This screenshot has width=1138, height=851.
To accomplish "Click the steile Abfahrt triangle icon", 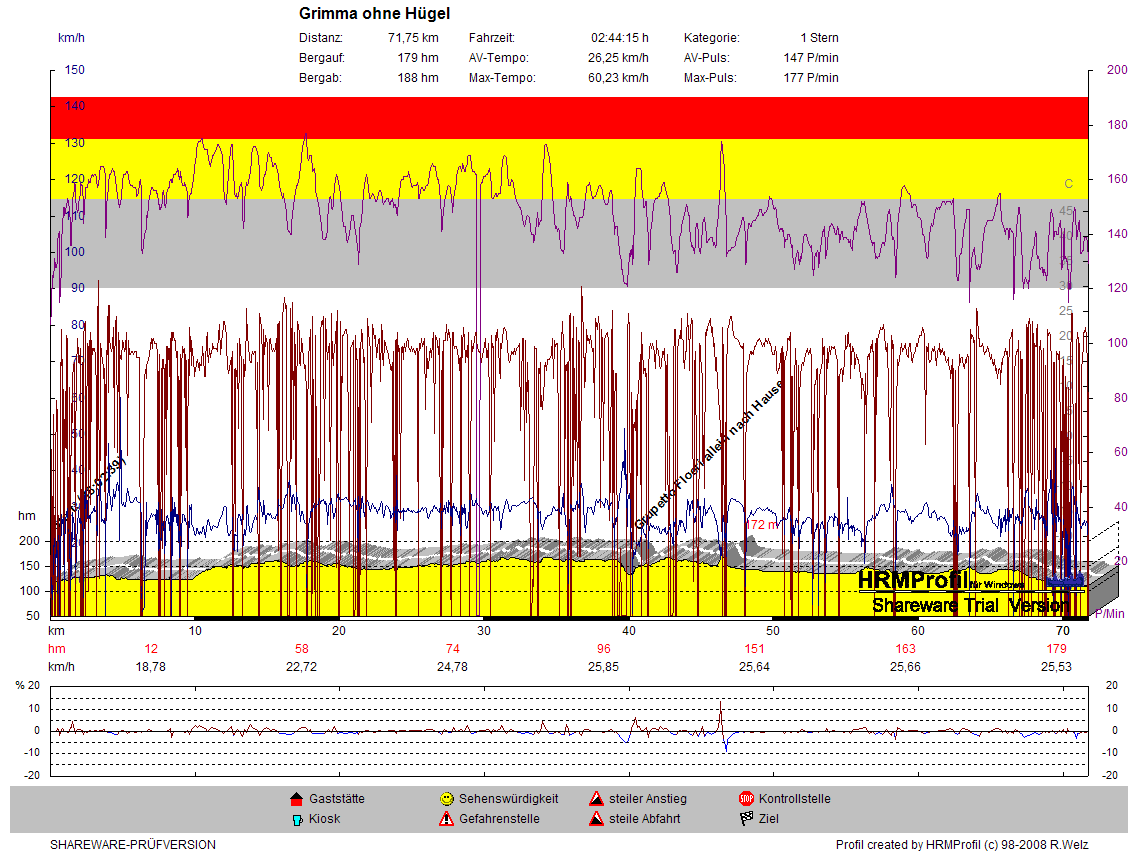I will [x=596, y=819].
